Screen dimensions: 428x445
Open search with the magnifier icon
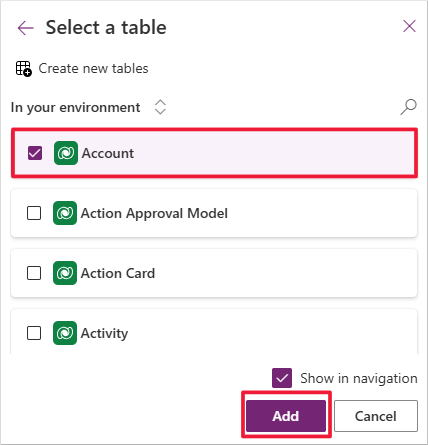pyautogui.click(x=408, y=107)
